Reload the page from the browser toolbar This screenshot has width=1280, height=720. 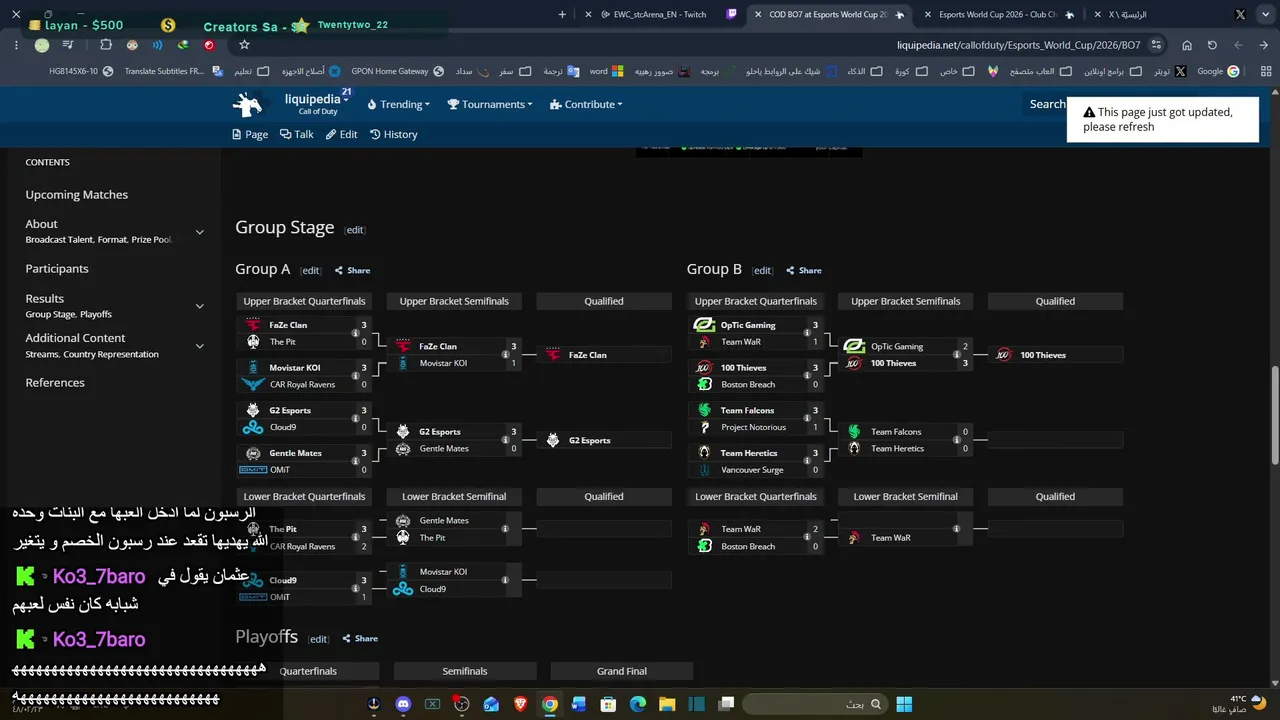pyautogui.click(x=1212, y=45)
